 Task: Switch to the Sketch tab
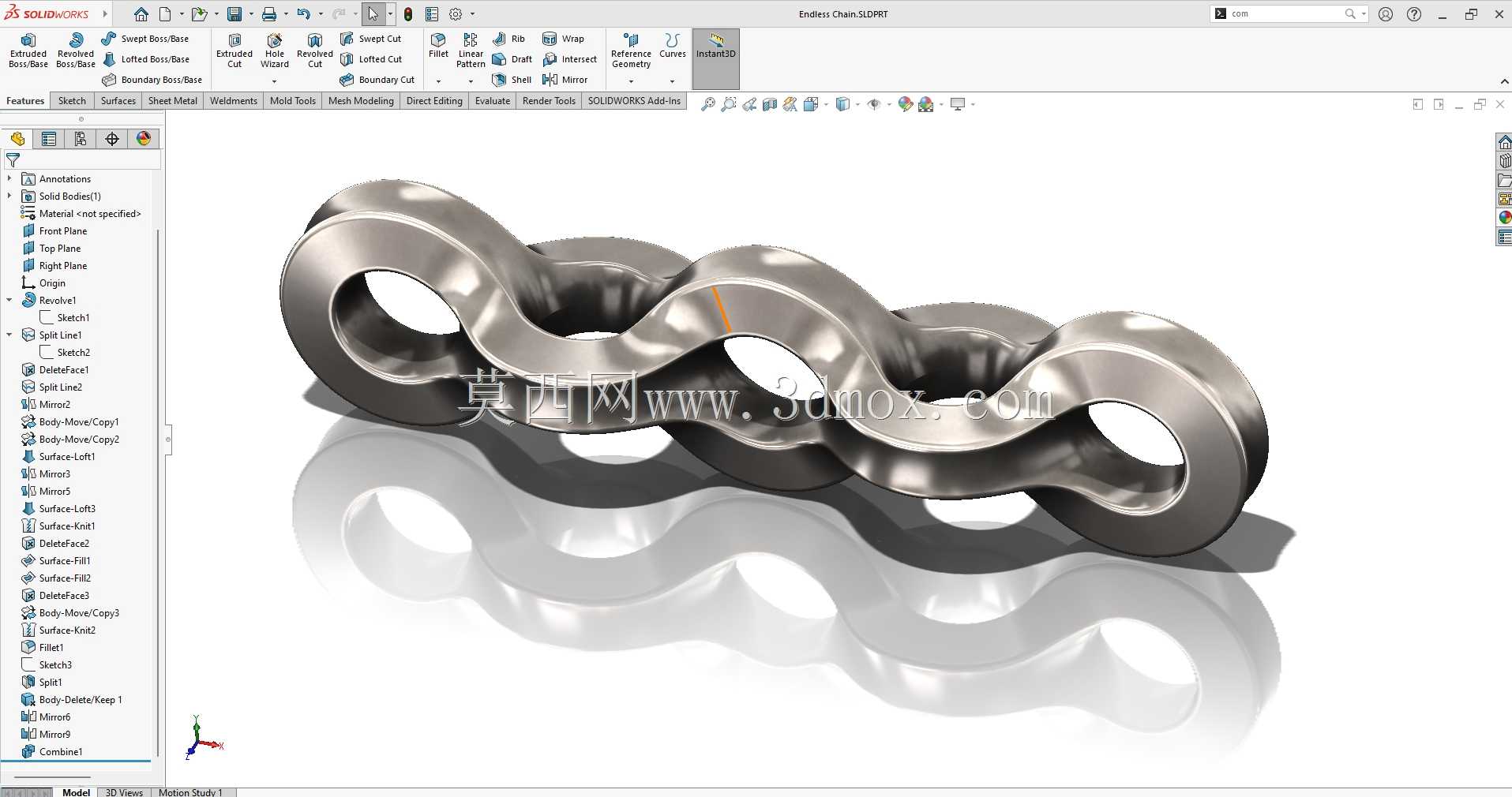pos(72,101)
